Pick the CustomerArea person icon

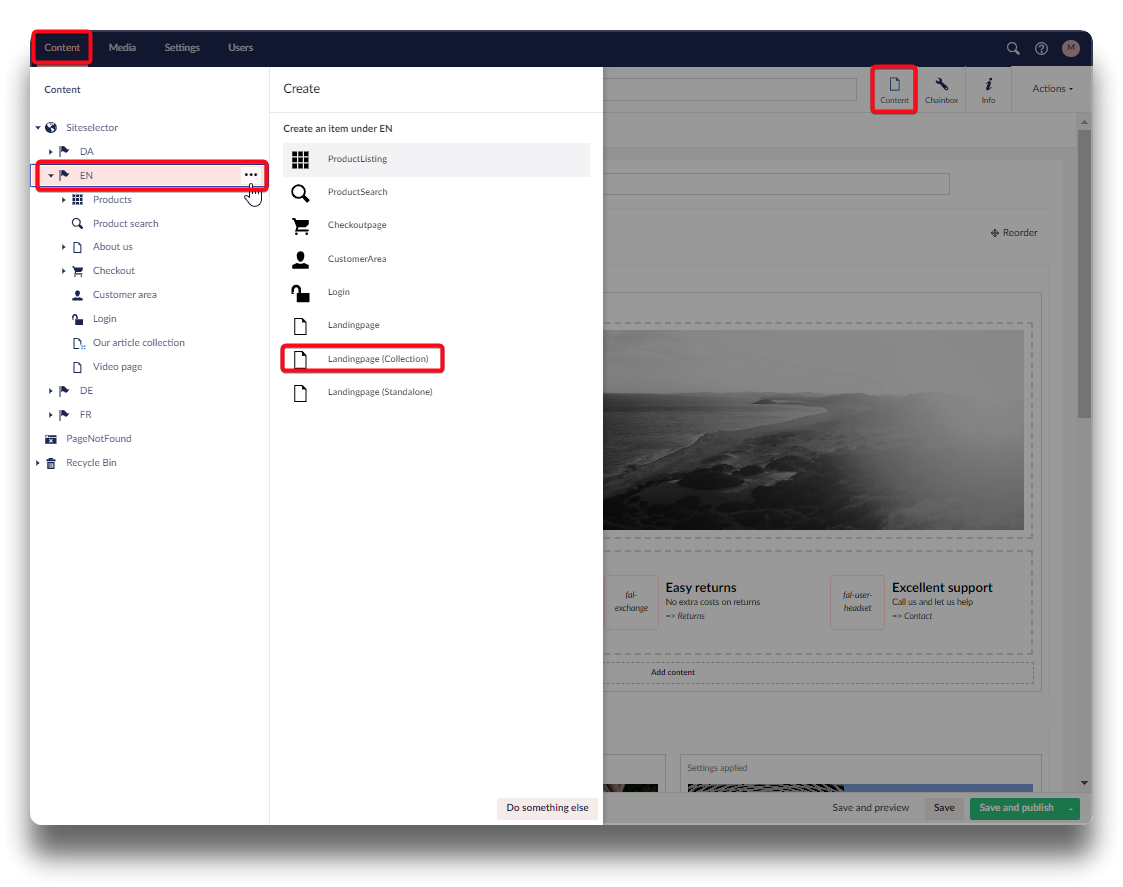(x=300, y=259)
